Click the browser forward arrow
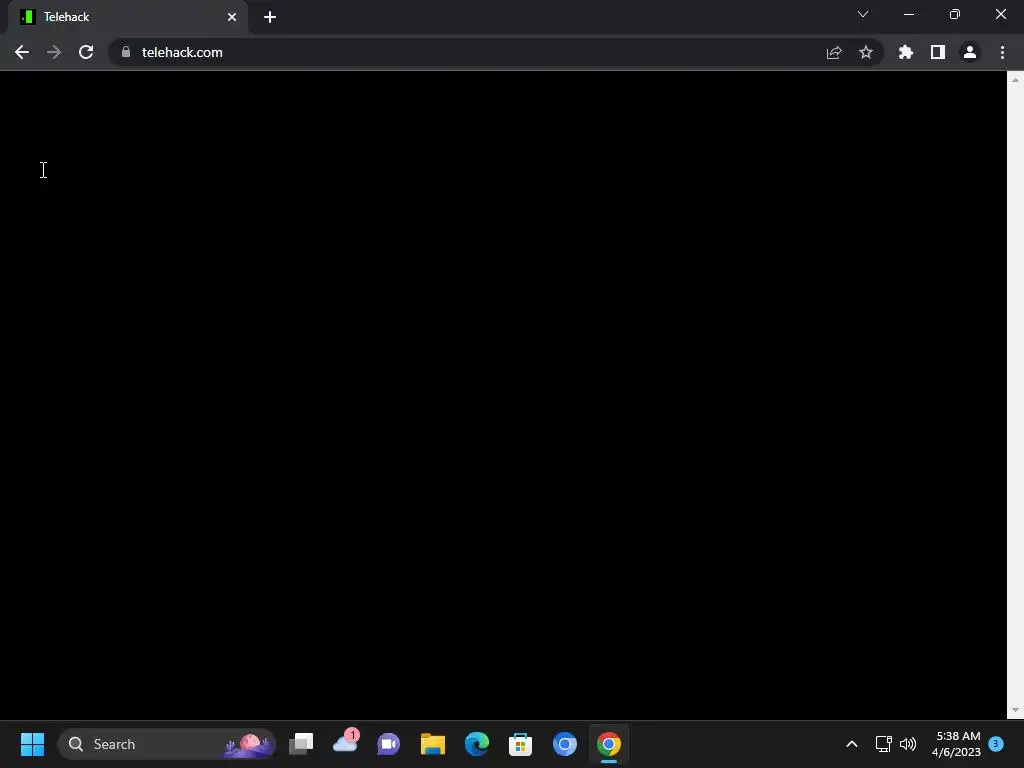 (54, 52)
